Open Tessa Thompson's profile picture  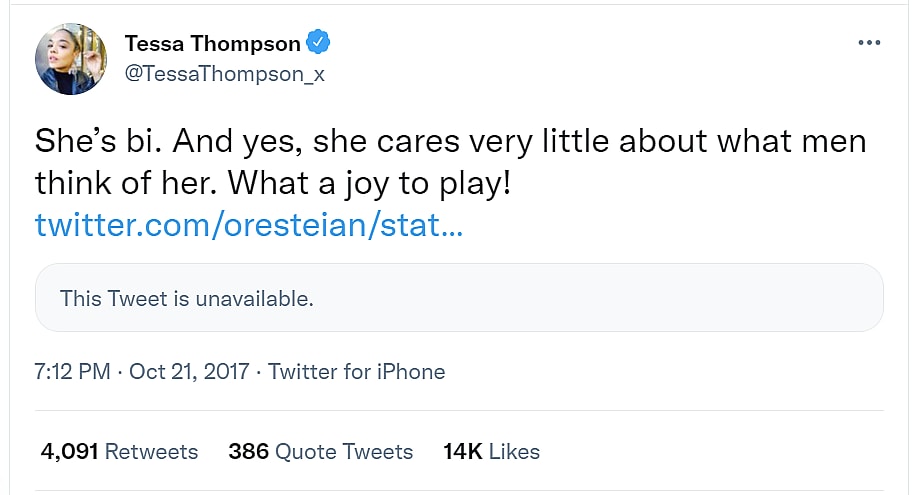(72, 58)
